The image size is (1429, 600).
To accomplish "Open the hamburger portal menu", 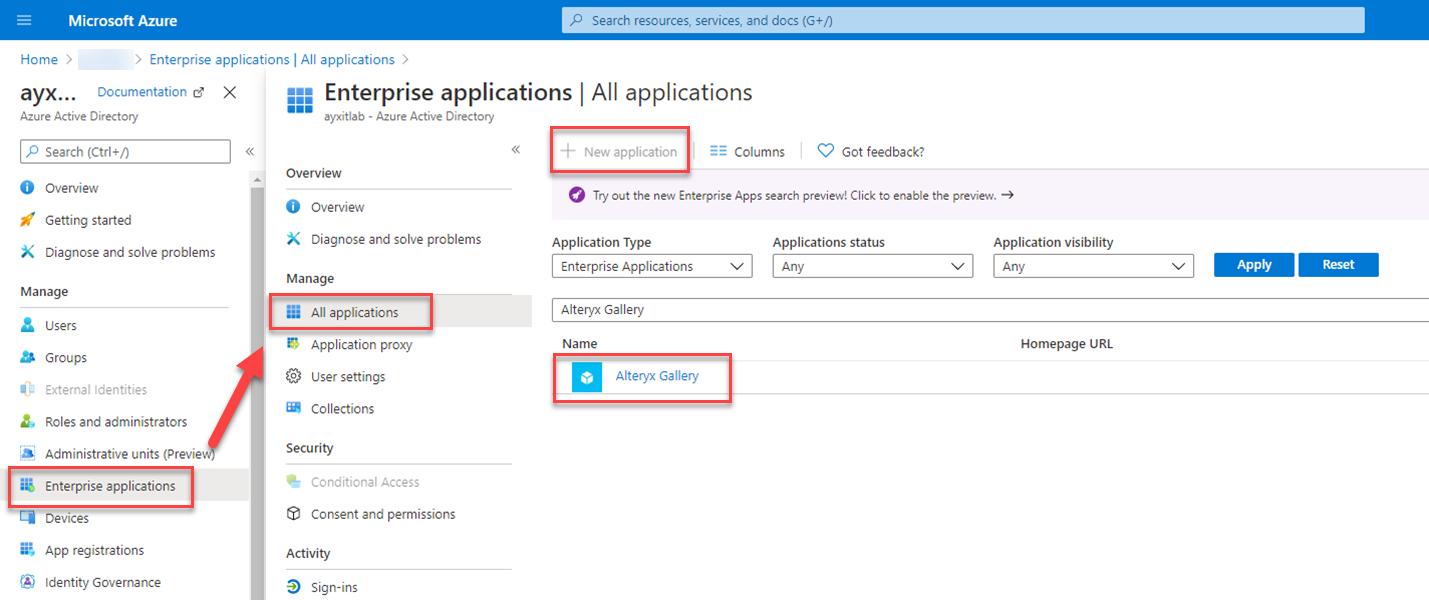I will [x=25, y=20].
